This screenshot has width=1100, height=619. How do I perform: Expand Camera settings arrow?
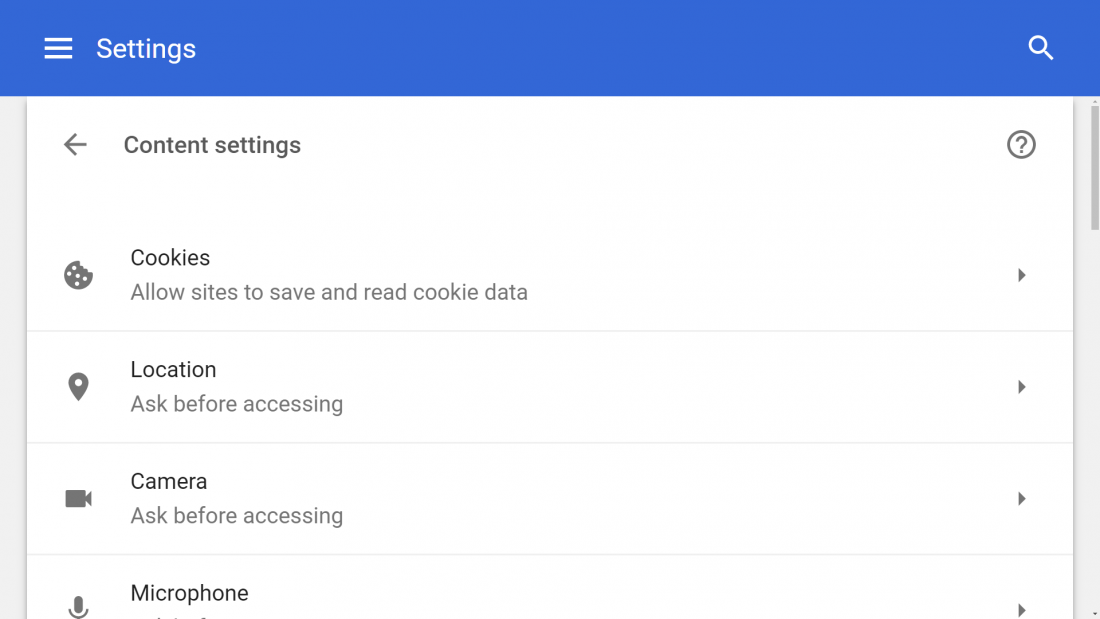click(1021, 498)
